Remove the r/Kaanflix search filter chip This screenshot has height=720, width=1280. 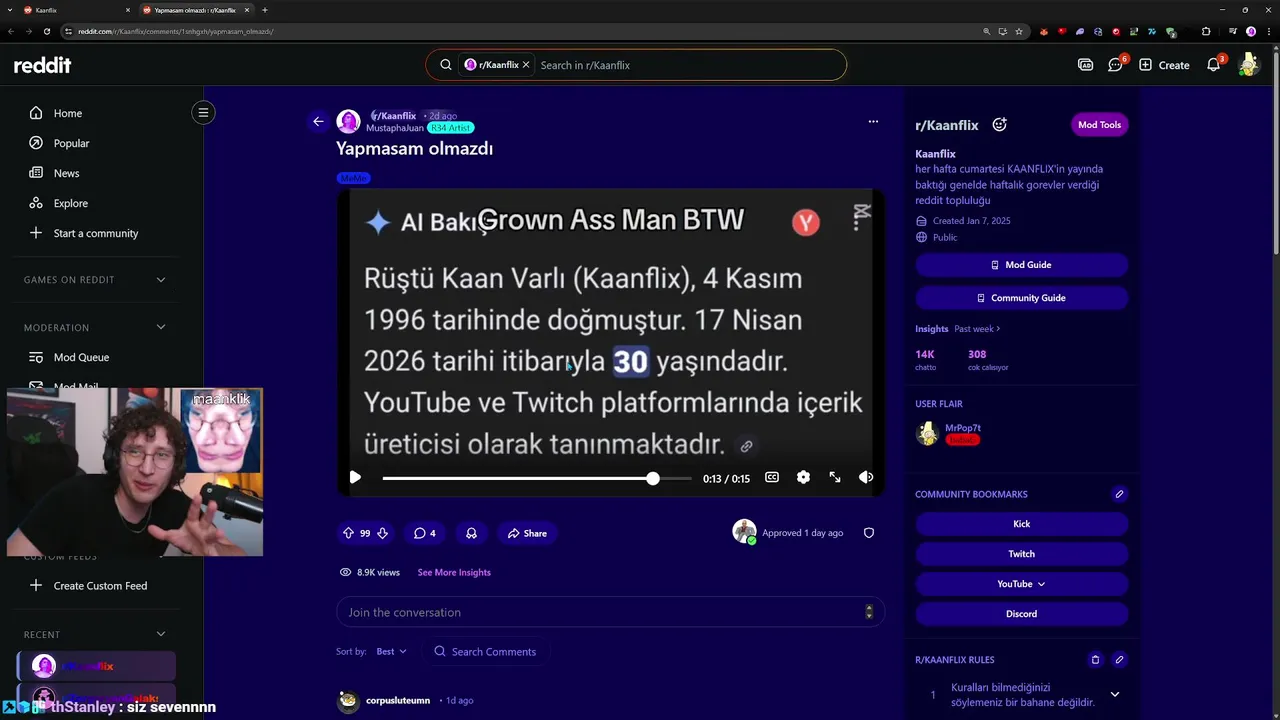pyautogui.click(x=526, y=65)
